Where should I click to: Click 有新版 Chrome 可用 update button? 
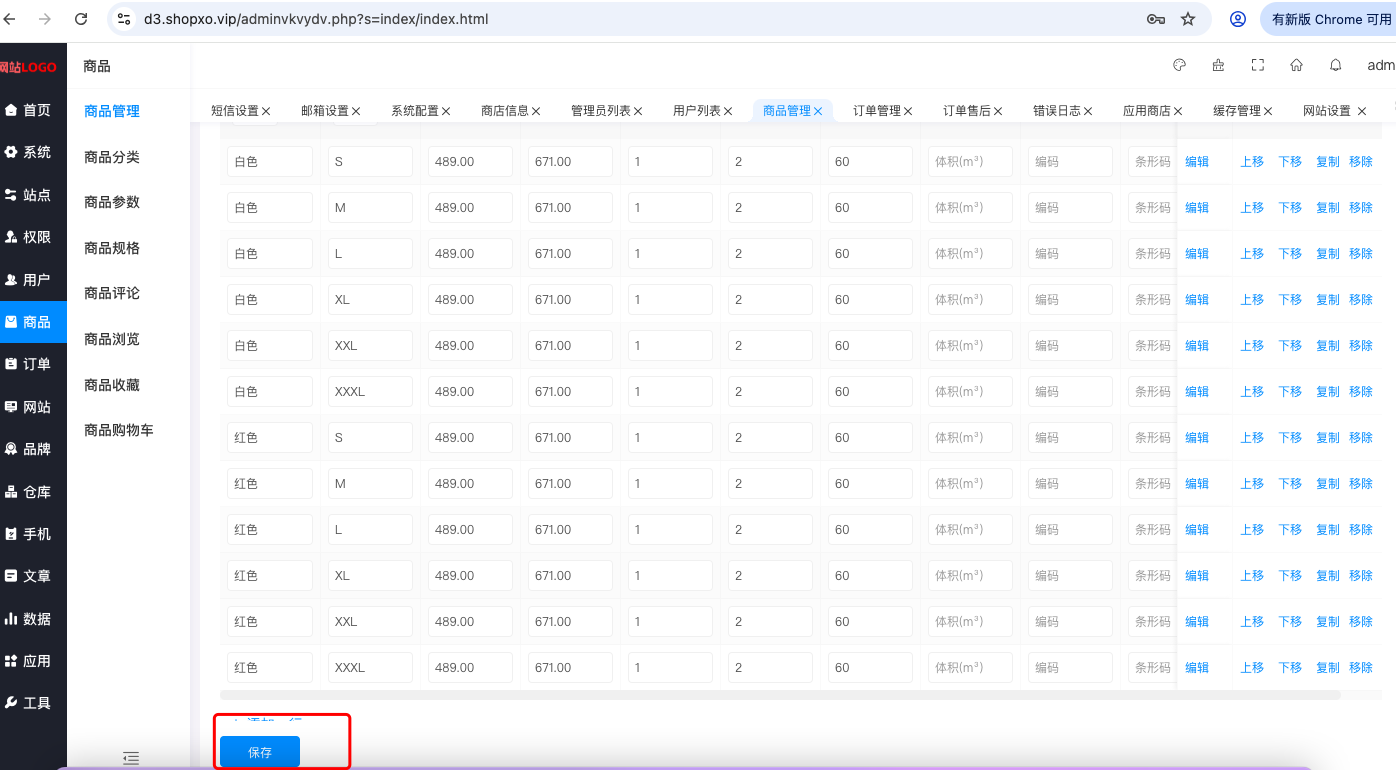tap(1328, 19)
